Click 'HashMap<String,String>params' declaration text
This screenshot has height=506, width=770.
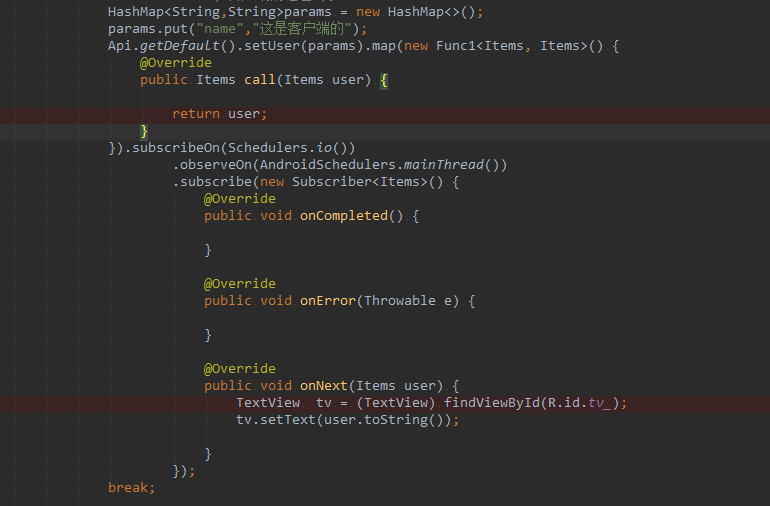tap(220, 12)
